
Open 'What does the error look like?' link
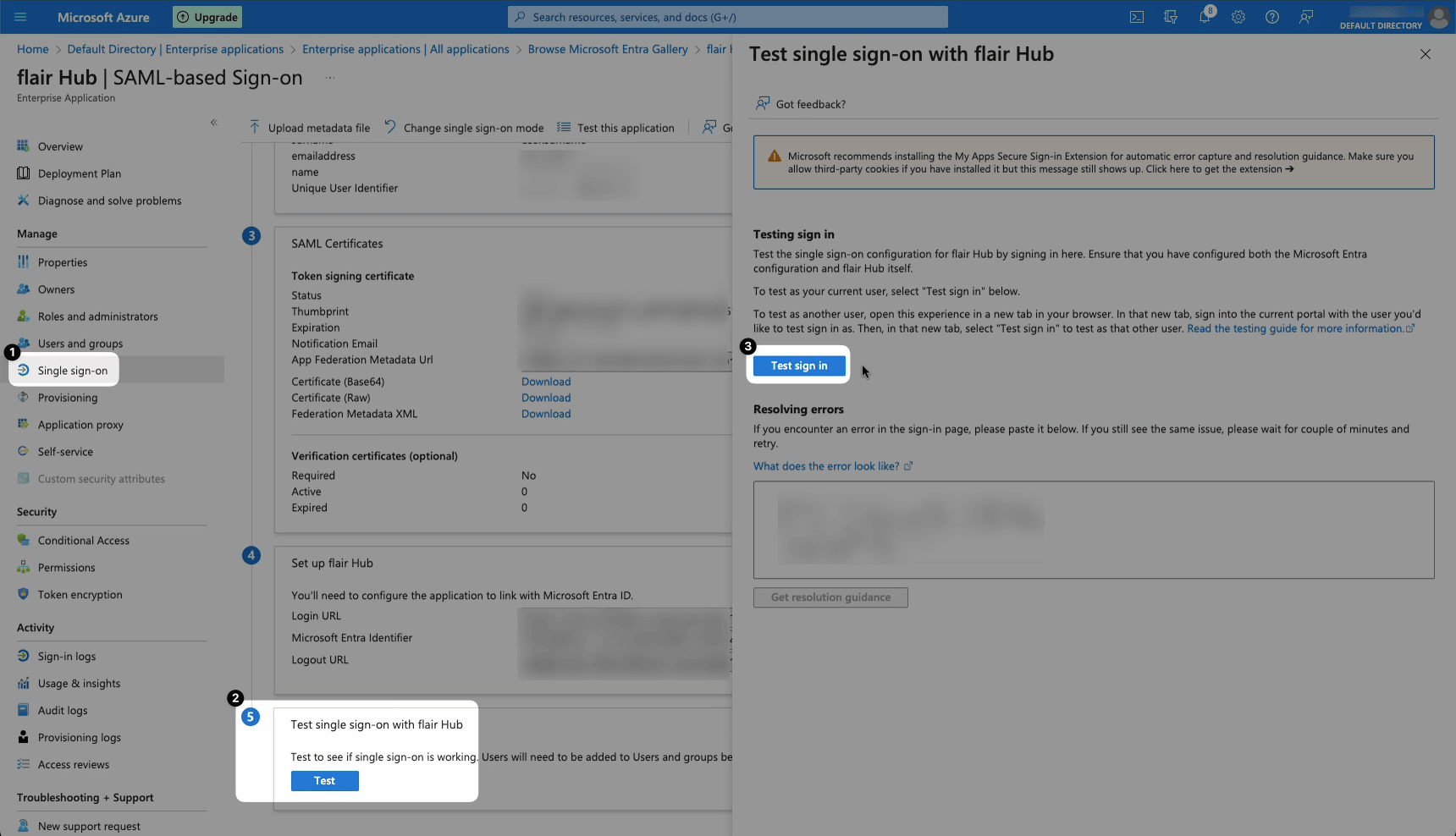click(833, 466)
